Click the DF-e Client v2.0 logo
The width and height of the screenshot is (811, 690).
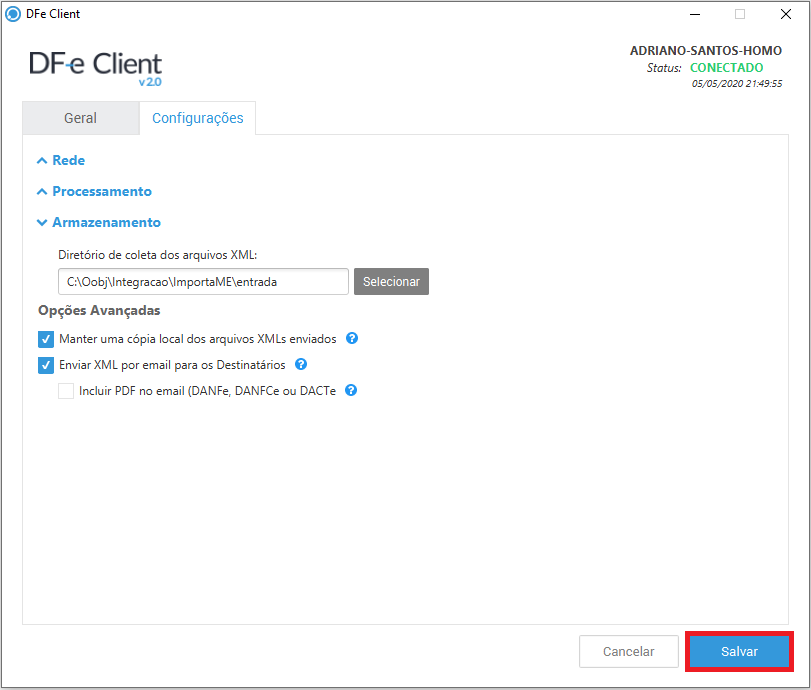click(96, 67)
